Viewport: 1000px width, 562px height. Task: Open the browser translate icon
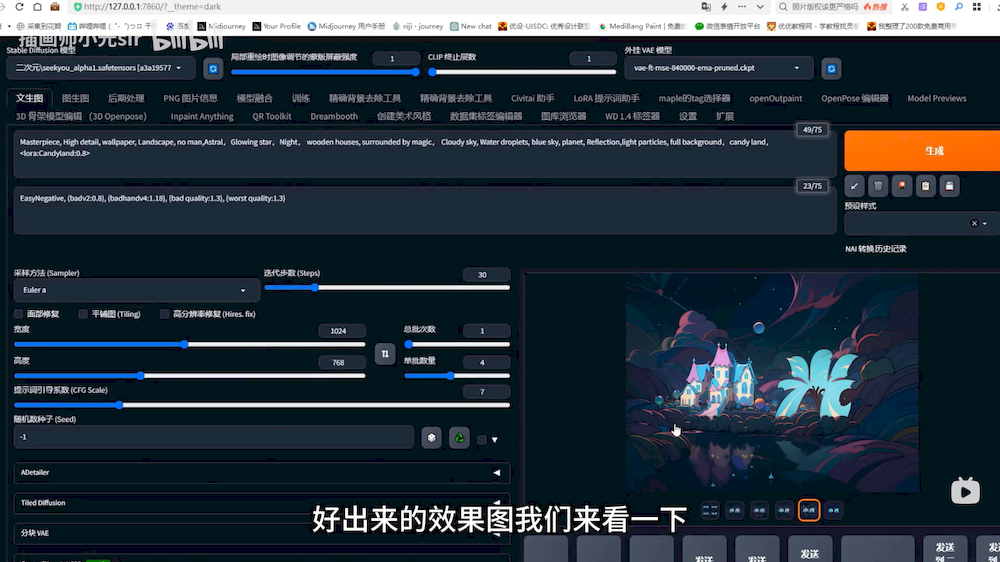(x=706, y=6)
